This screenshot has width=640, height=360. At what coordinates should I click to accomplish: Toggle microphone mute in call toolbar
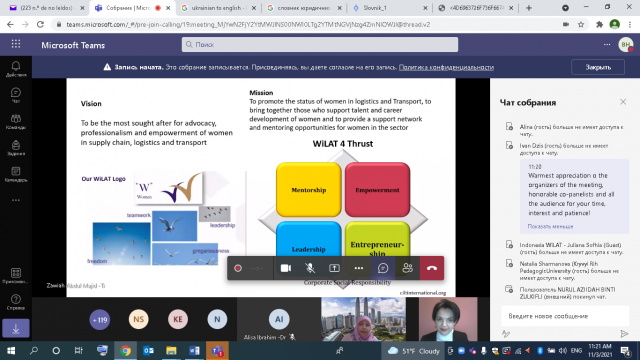pos(310,268)
